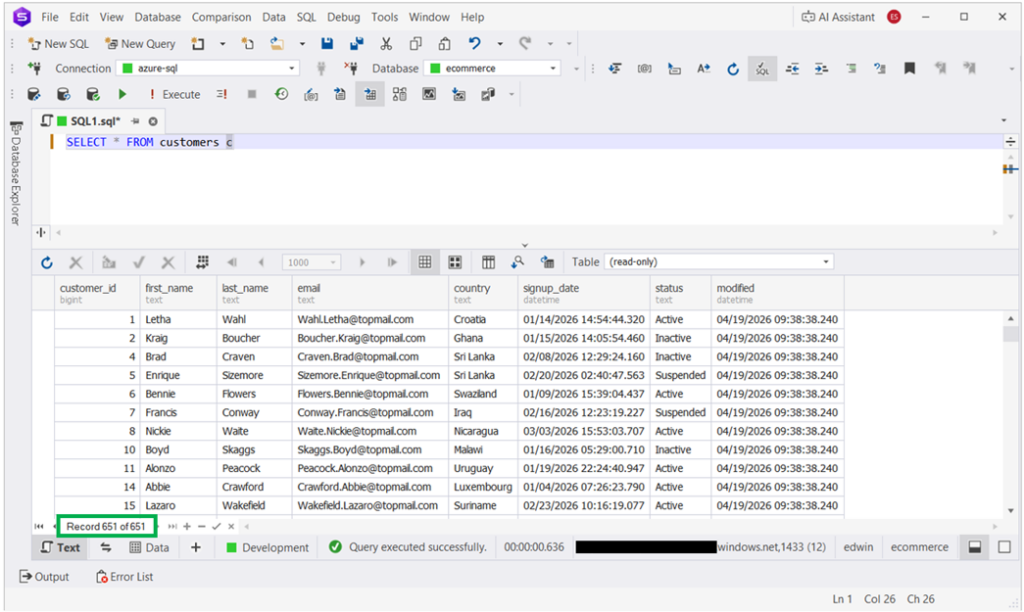Toggle the SQL syntax check button

click(x=762, y=69)
